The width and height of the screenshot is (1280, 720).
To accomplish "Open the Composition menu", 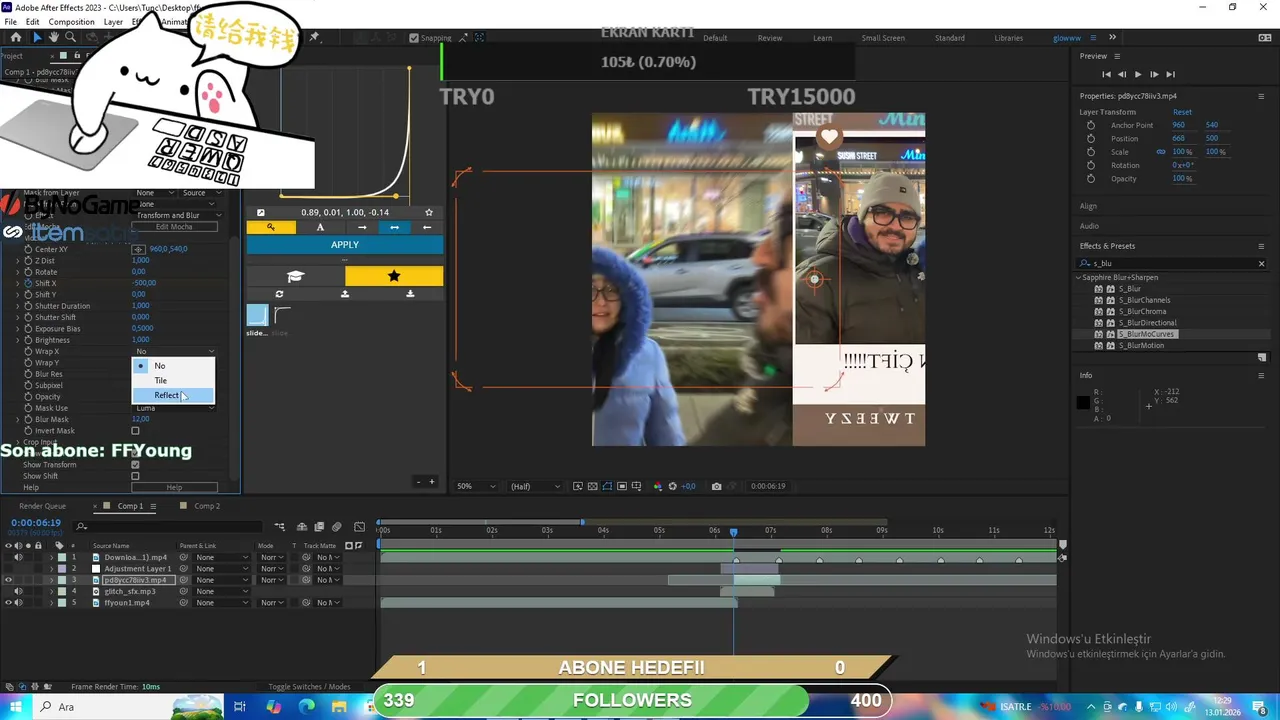I will 71,21.
